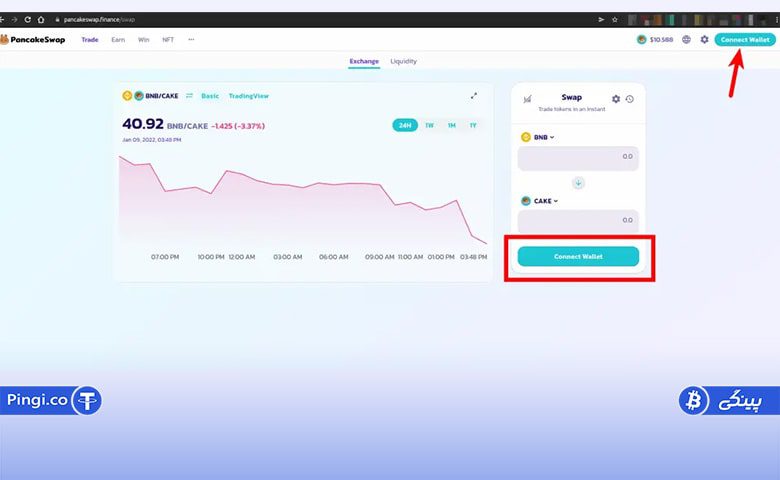
Task: Open recent transactions history icon
Action: (630, 99)
